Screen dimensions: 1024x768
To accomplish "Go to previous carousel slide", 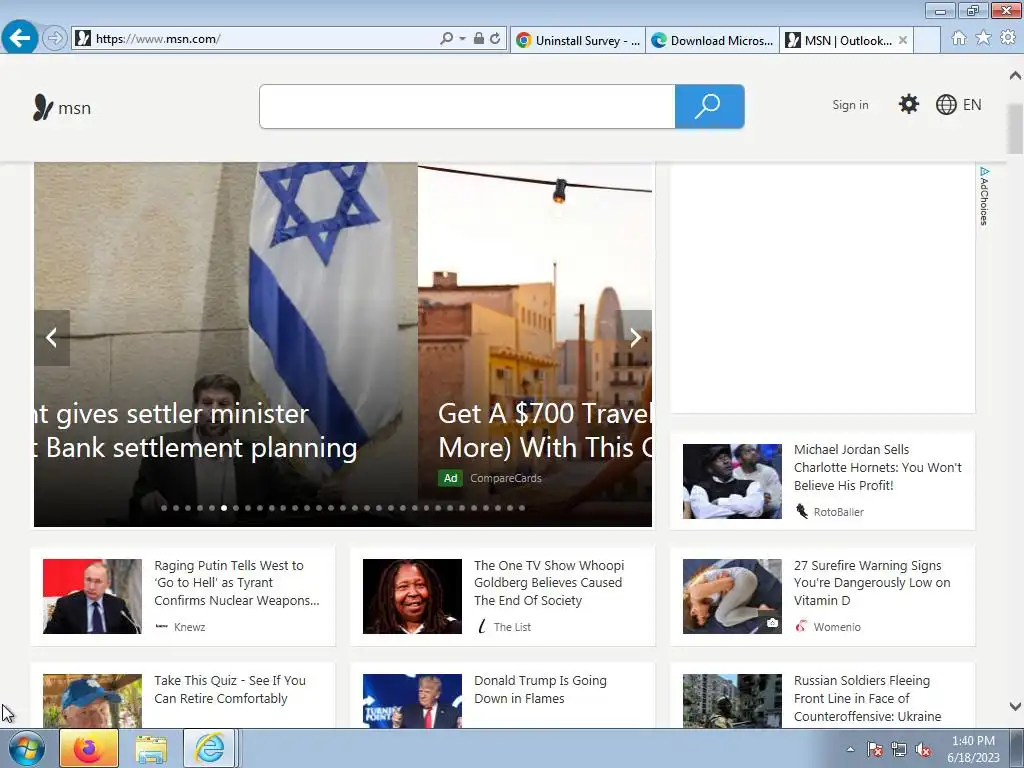I will tap(52, 338).
